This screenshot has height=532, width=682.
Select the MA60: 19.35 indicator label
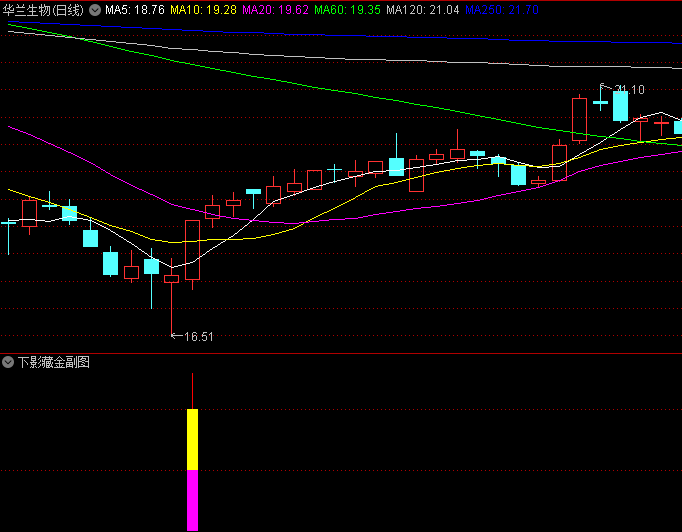tap(347, 10)
